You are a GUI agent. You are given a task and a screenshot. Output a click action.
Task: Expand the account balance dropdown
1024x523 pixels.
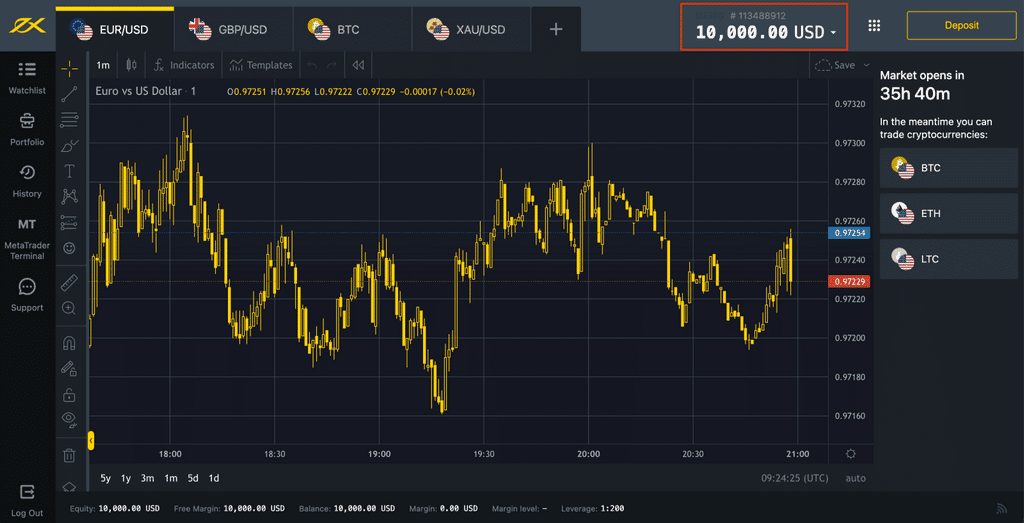(x=833, y=33)
